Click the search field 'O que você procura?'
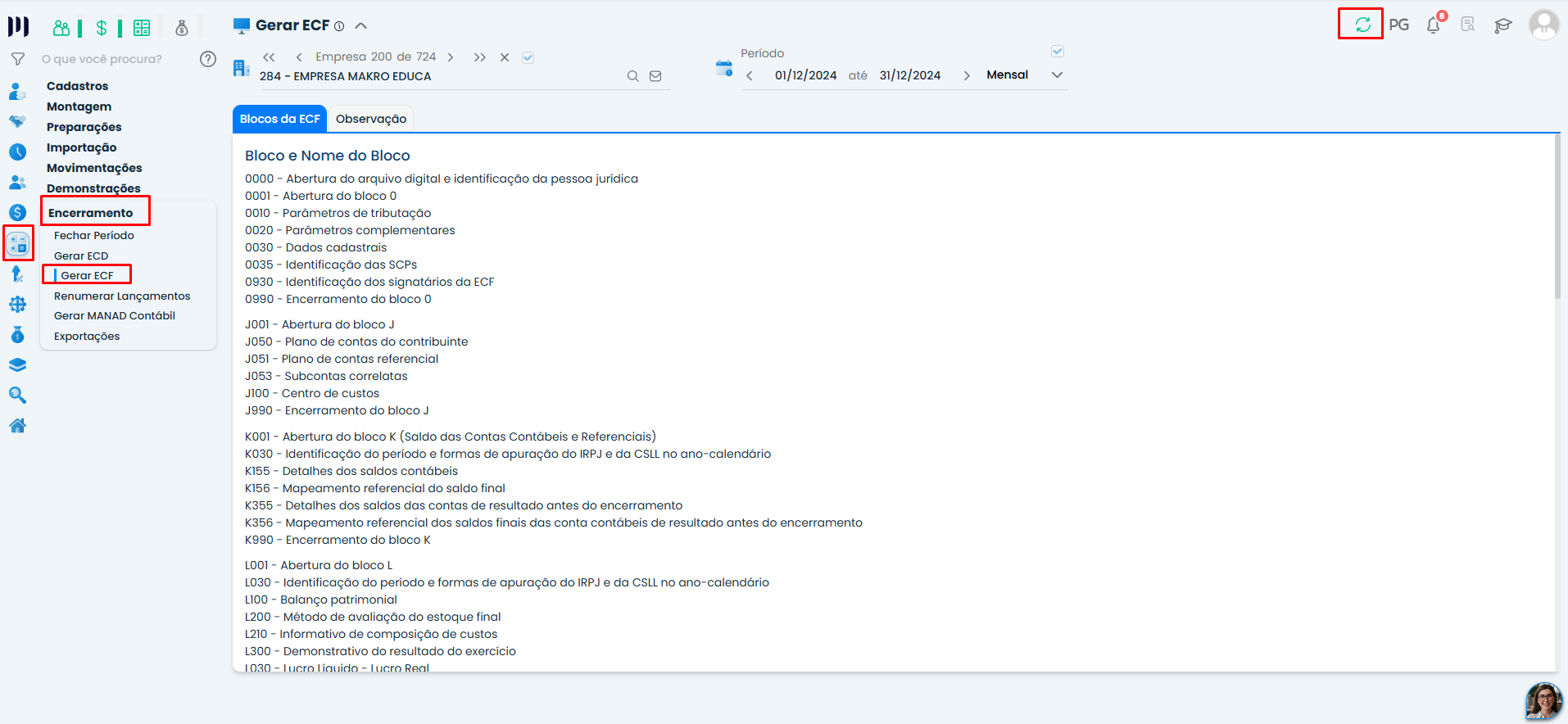This screenshot has width=1568, height=724. (102, 59)
